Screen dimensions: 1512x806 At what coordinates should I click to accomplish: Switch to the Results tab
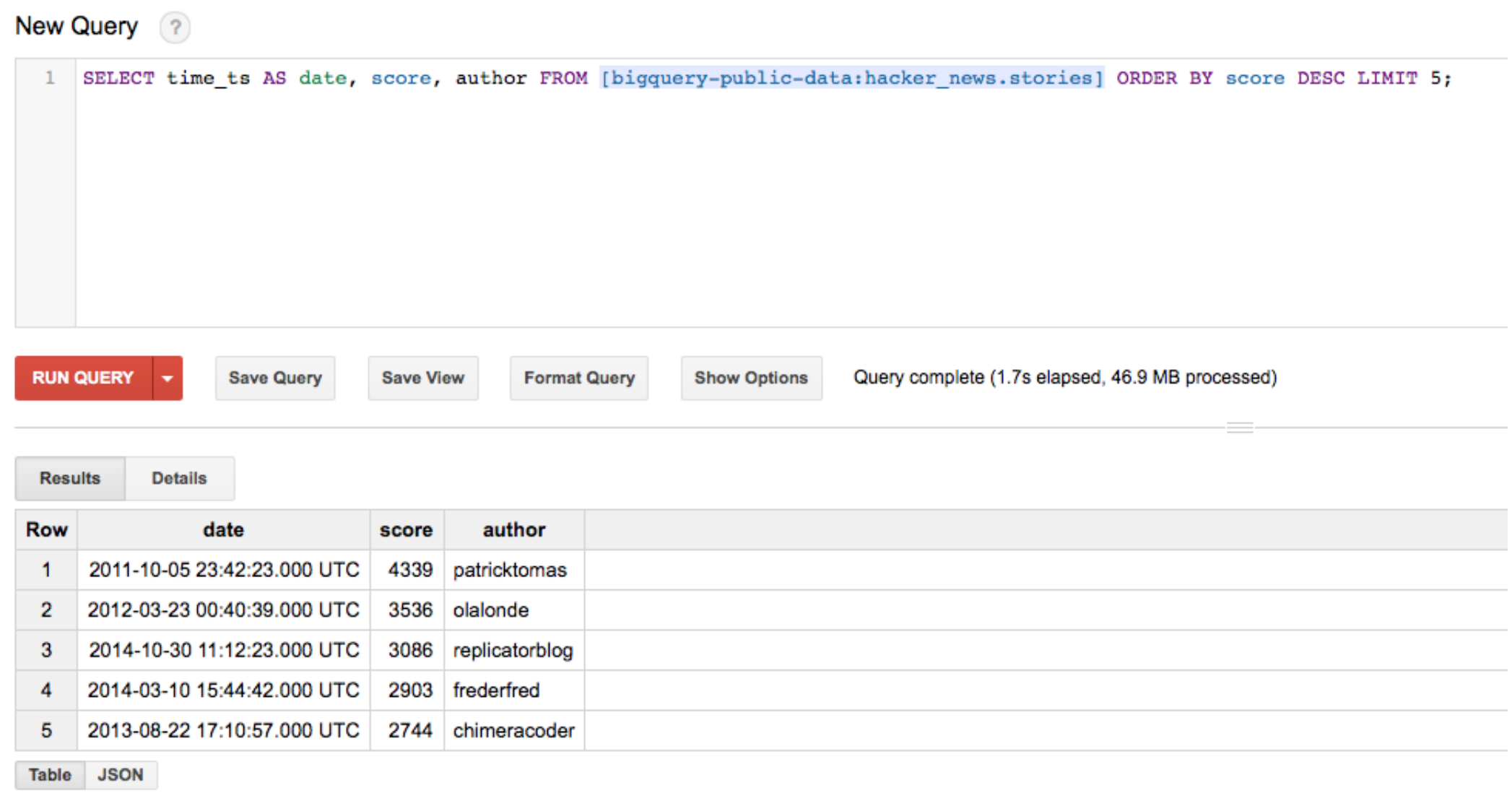(69, 478)
